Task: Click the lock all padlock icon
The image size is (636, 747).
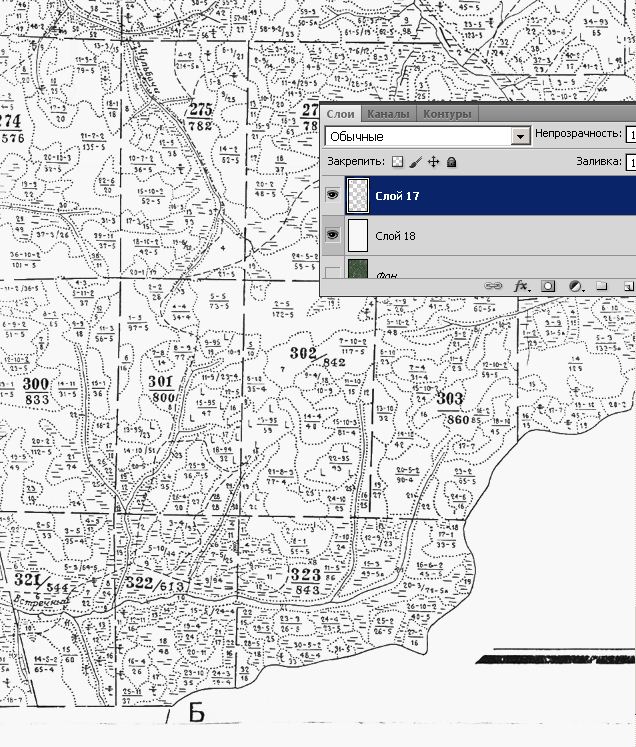Action: [451, 161]
